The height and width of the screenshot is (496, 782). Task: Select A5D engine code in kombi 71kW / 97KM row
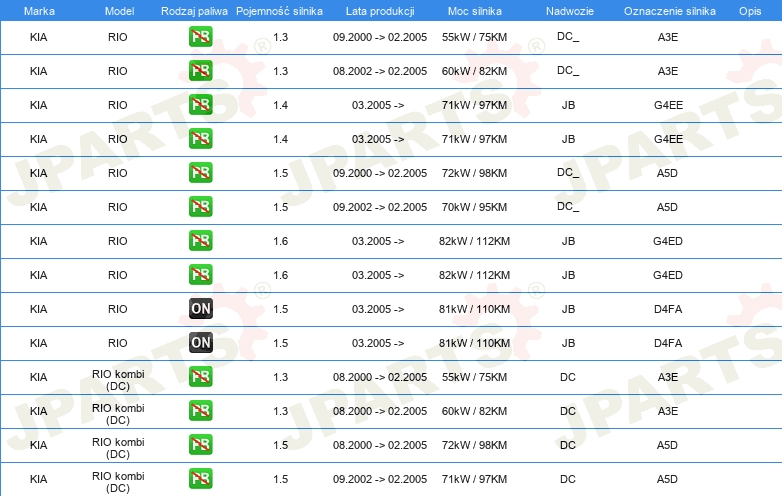coord(667,479)
